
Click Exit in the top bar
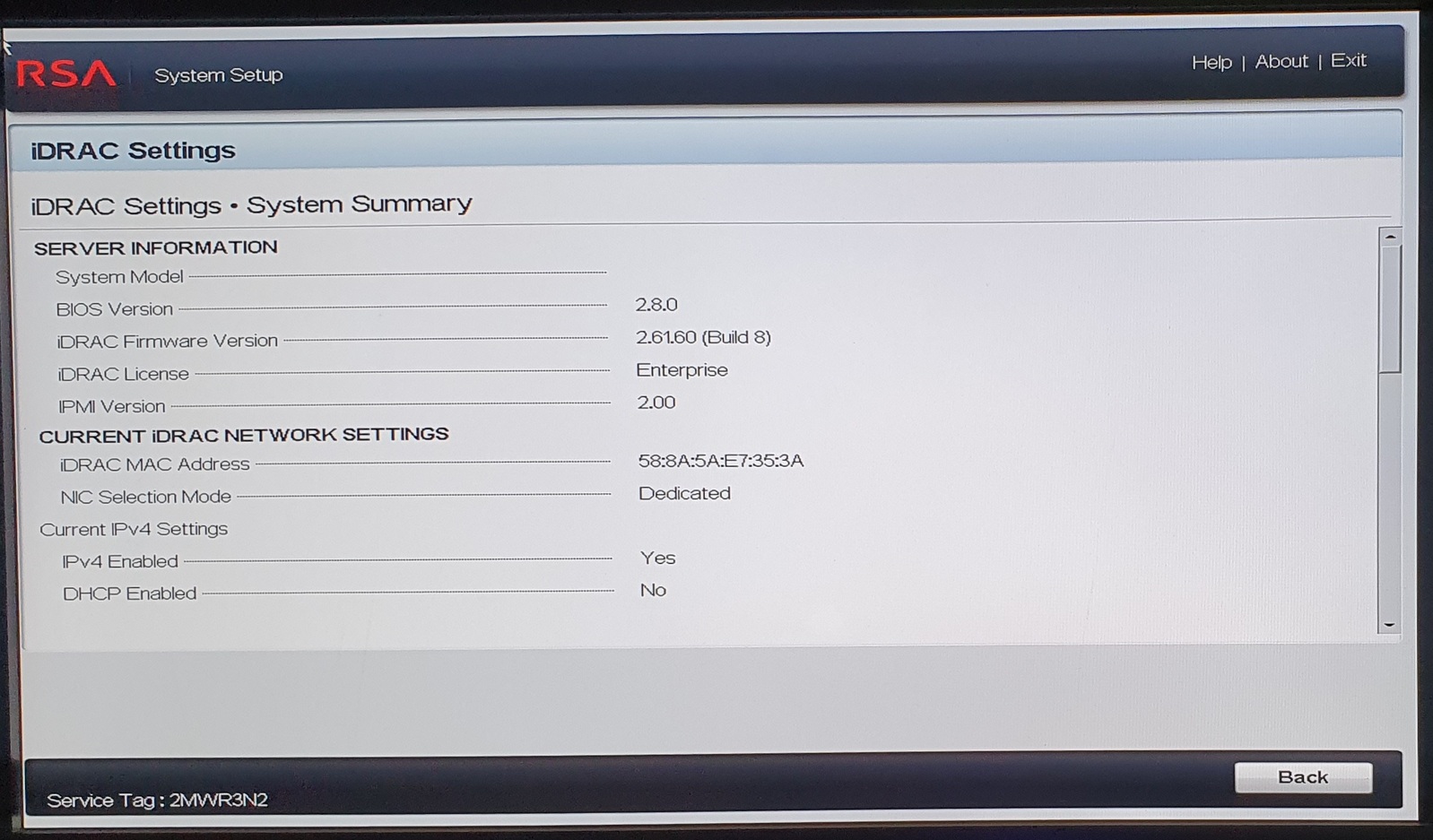[1349, 60]
